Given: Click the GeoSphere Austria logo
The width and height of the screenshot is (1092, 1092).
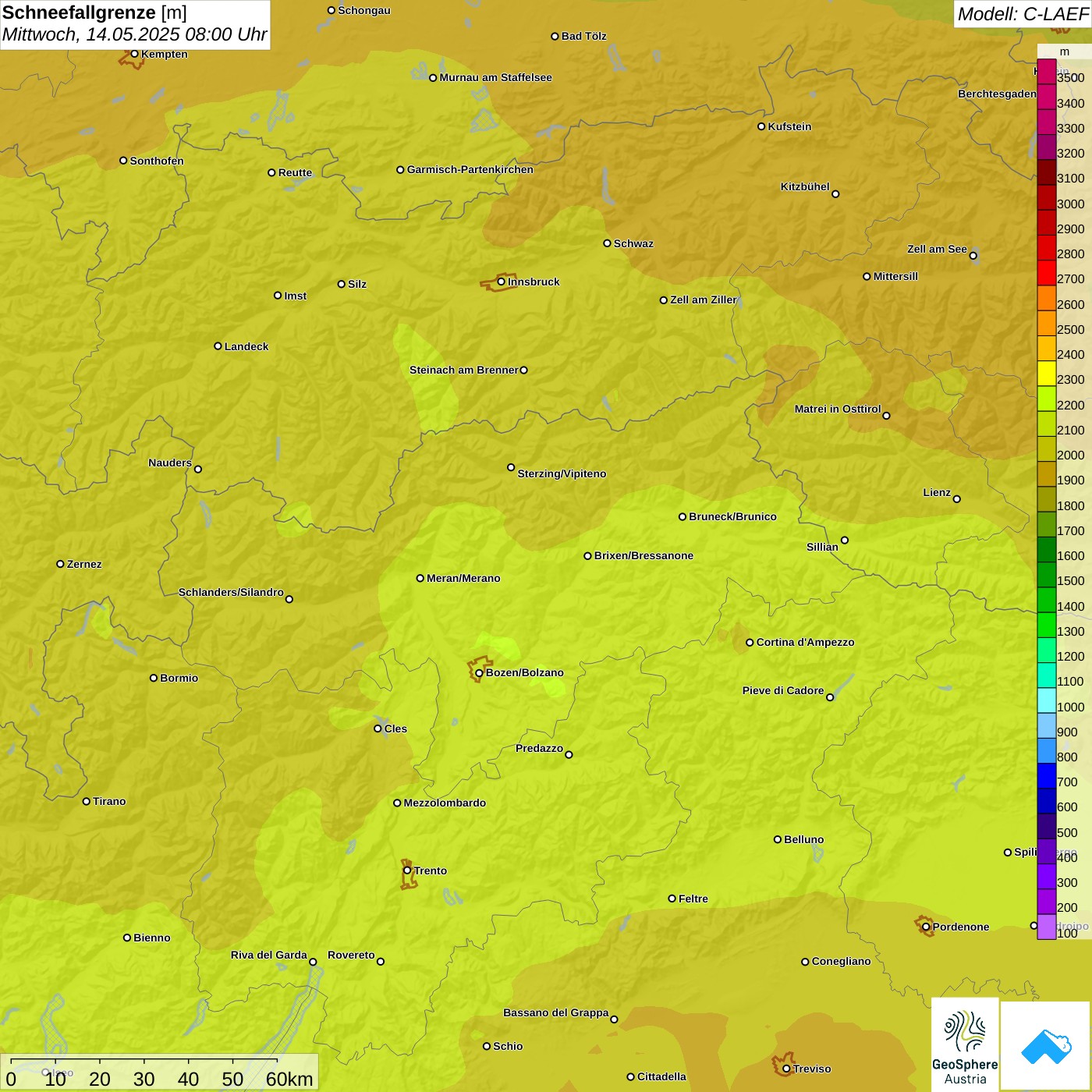Looking at the screenshot, I should click(965, 1044).
